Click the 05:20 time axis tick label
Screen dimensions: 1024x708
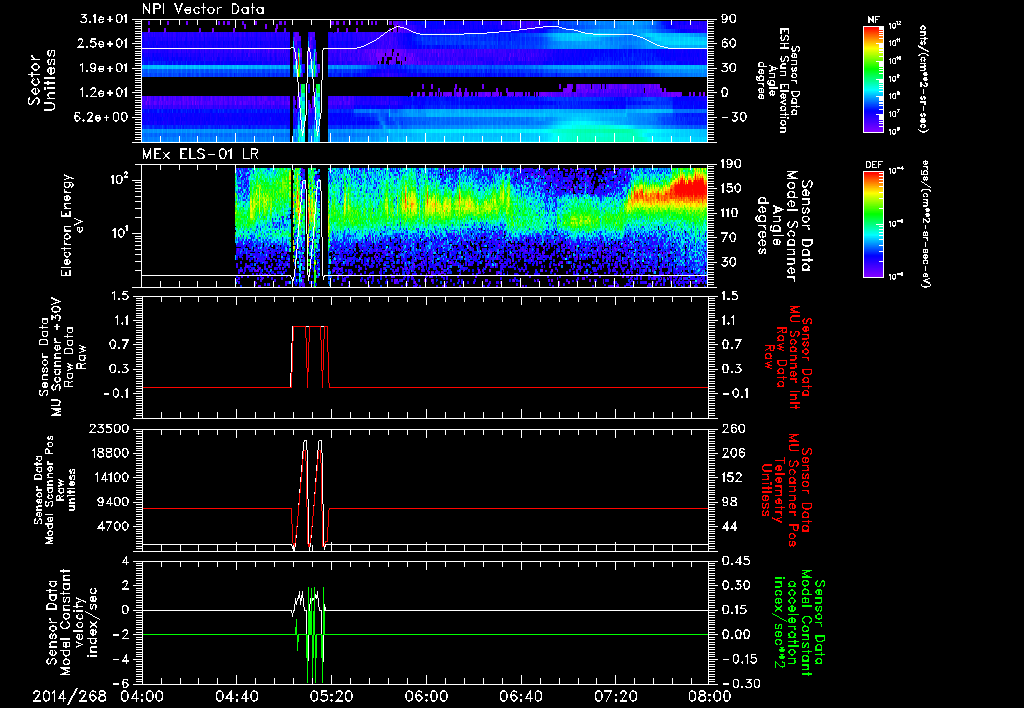pos(330,696)
